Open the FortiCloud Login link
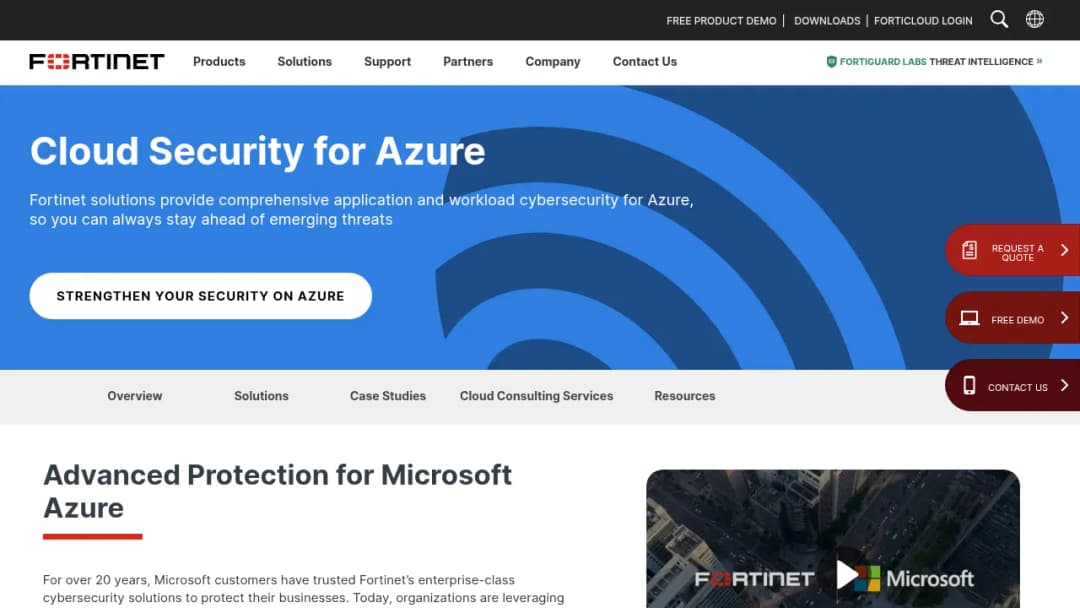Viewport: 1080px width, 608px height. click(923, 21)
